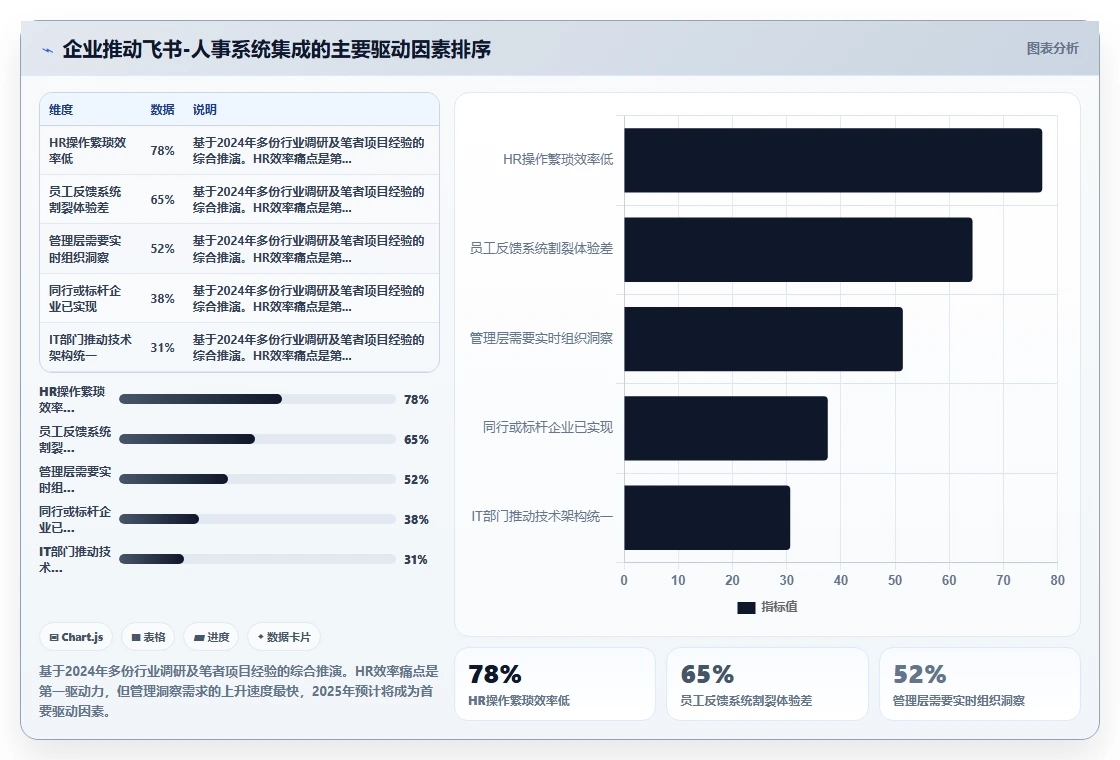Click the 管理层需要实时组 progress bar
The width and height of the screenshot is (1120, 760).
pyautogui.click(x=257, y=479)
